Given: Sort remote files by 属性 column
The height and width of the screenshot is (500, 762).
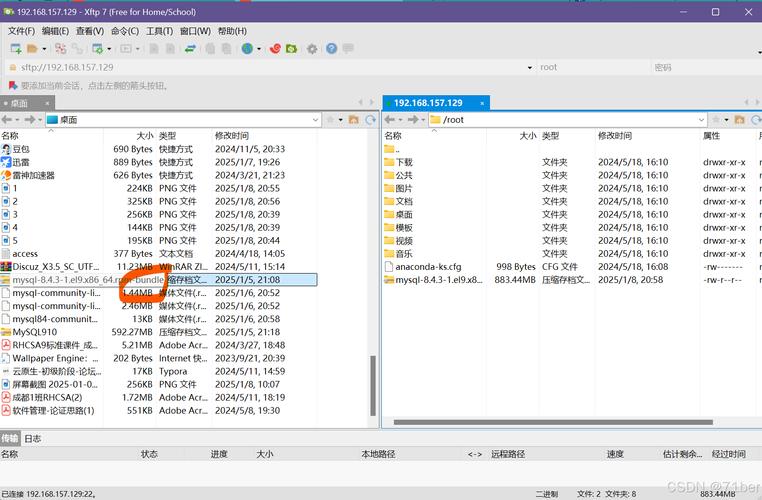Looking at the screenshot, I should click(727, 136).
